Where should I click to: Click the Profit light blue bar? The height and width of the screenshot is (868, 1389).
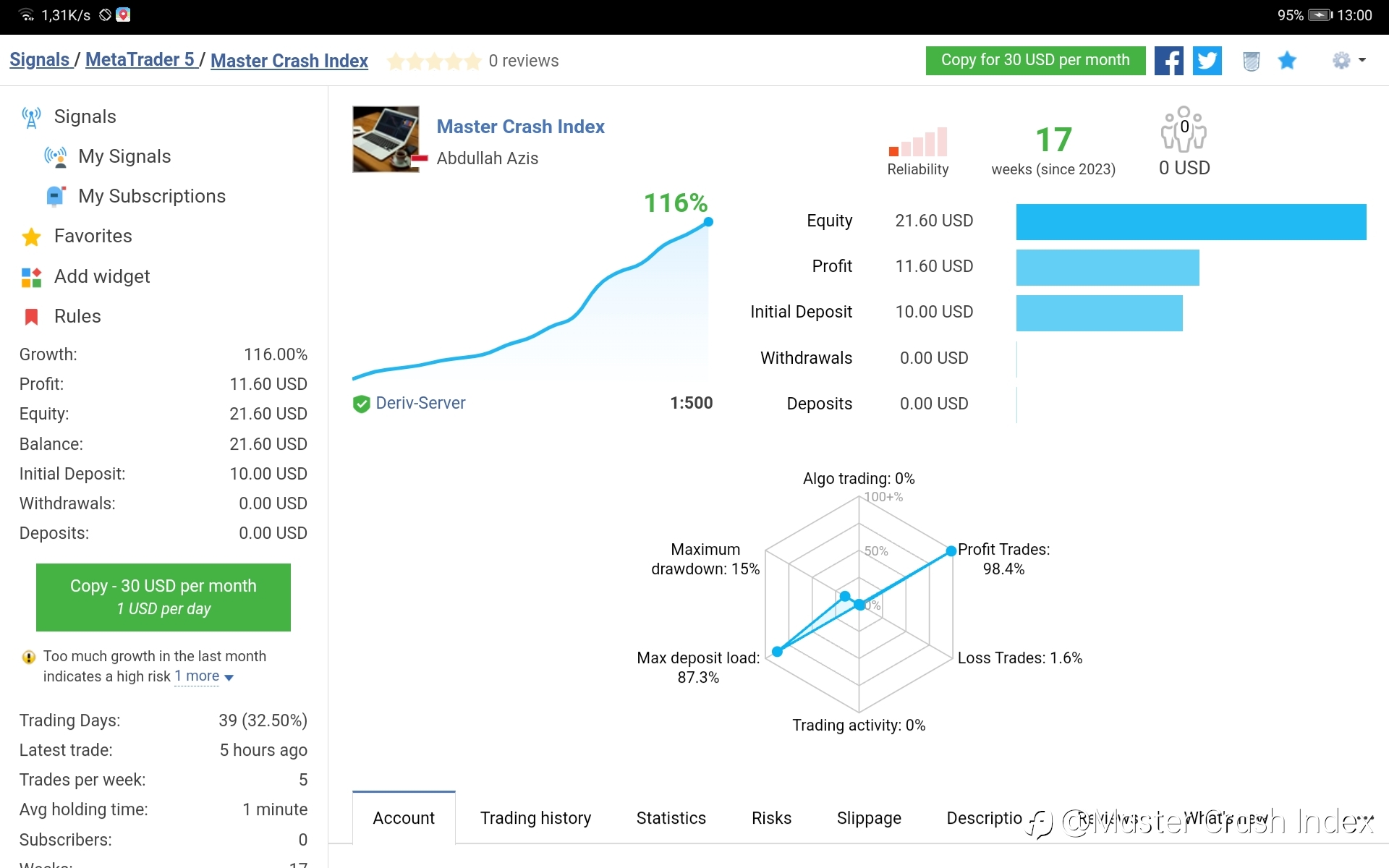tap(1108, 268)
